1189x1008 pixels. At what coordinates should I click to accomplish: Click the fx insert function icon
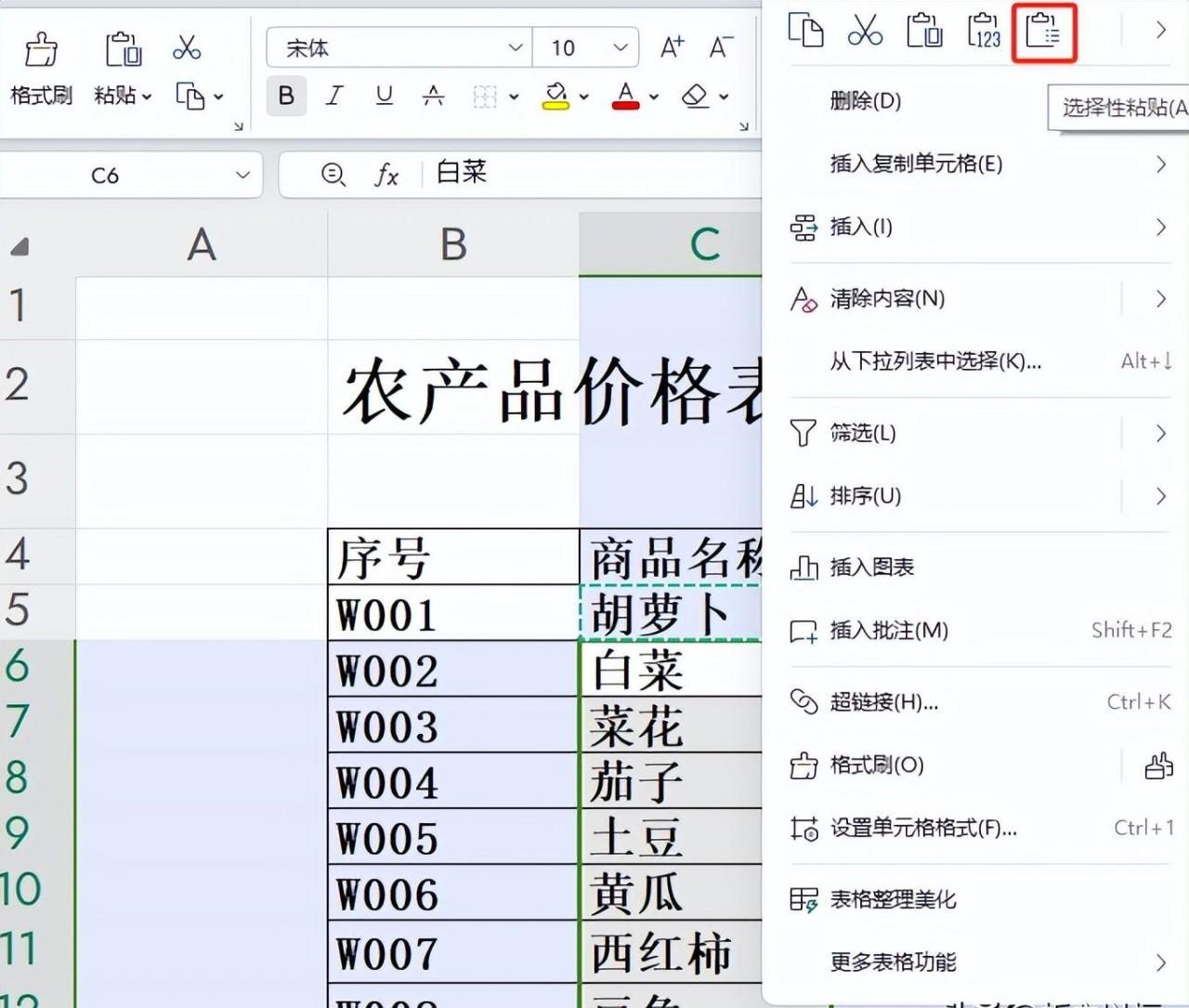(386, 174)
